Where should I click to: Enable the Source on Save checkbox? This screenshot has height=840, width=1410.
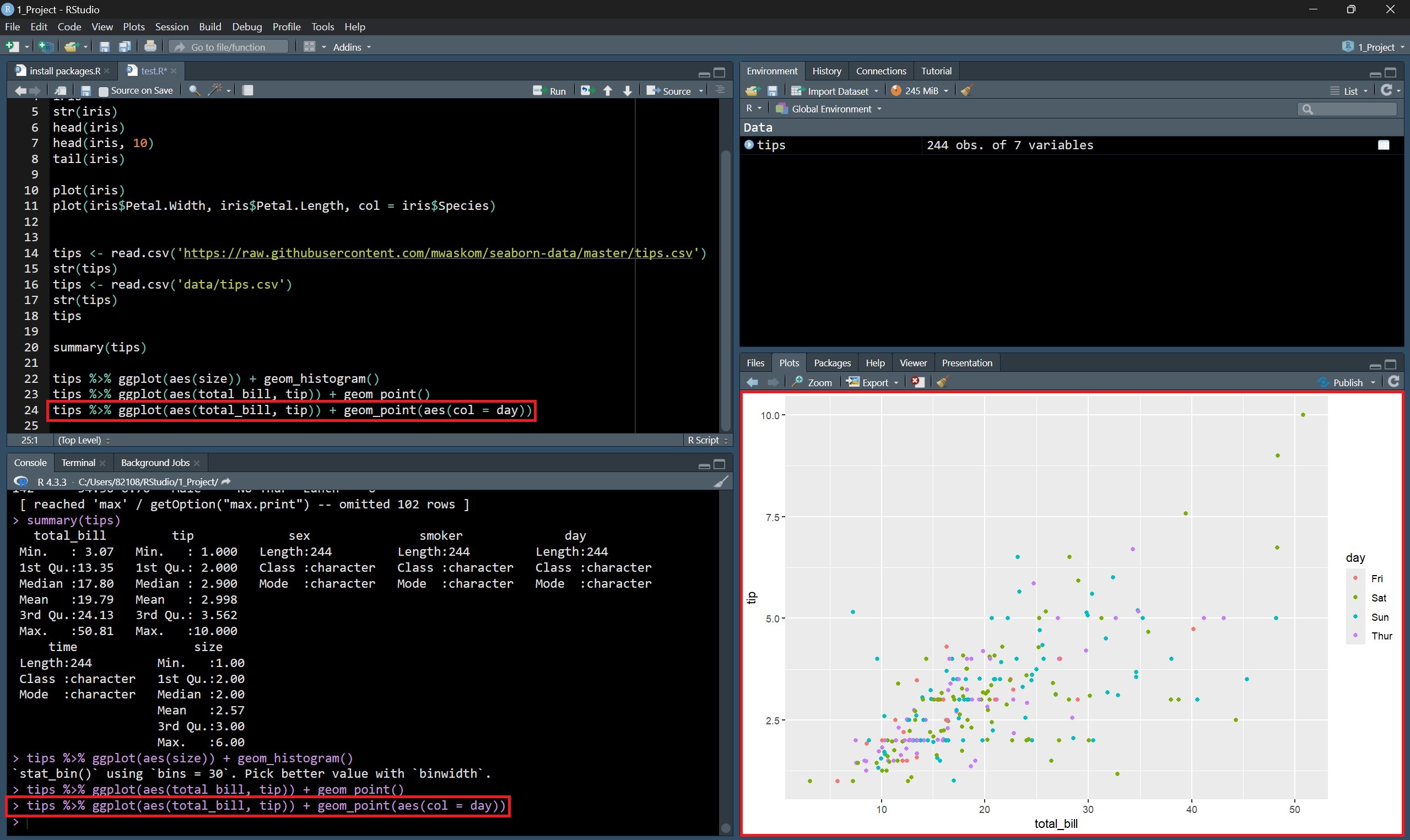click(x=104, y=90)
